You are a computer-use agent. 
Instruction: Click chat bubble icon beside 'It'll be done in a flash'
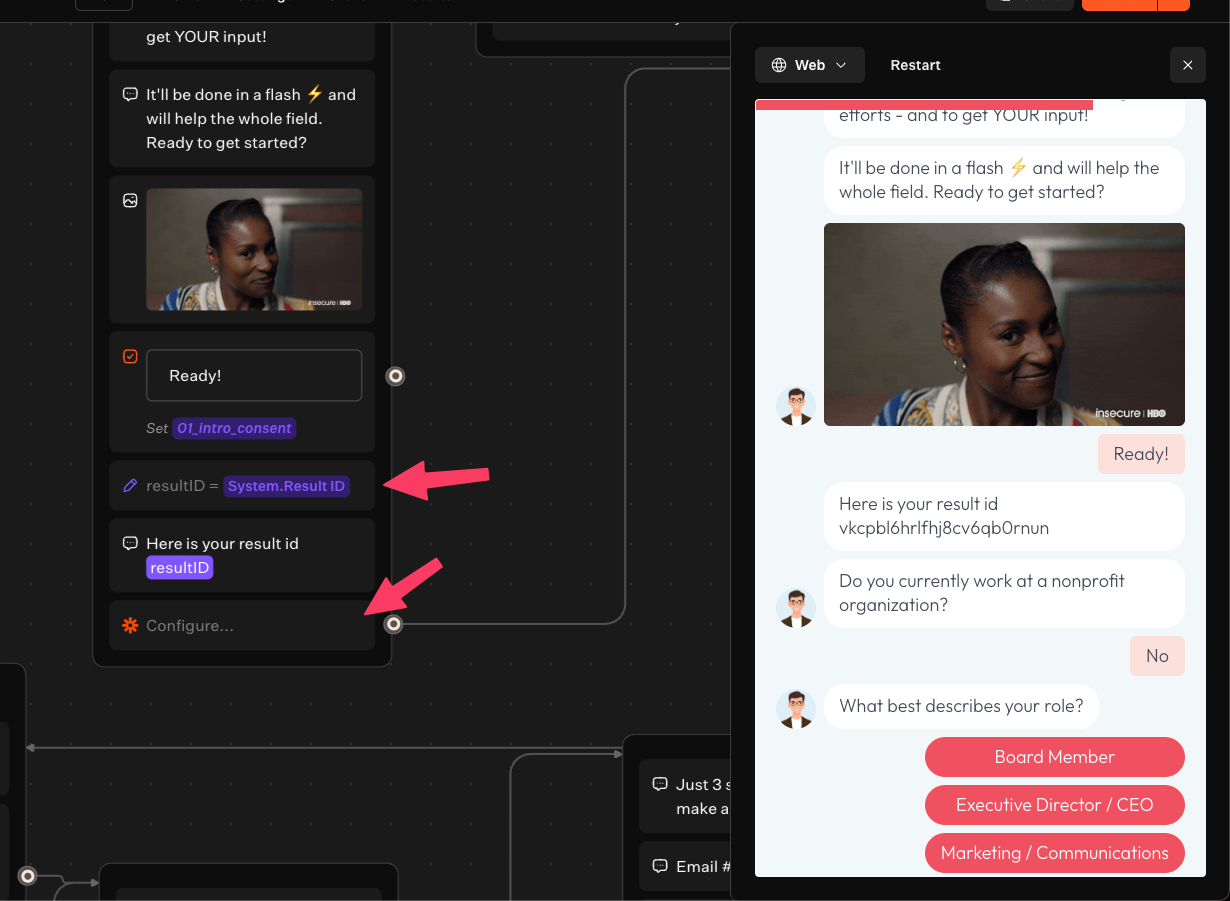(x=130, y=95)
